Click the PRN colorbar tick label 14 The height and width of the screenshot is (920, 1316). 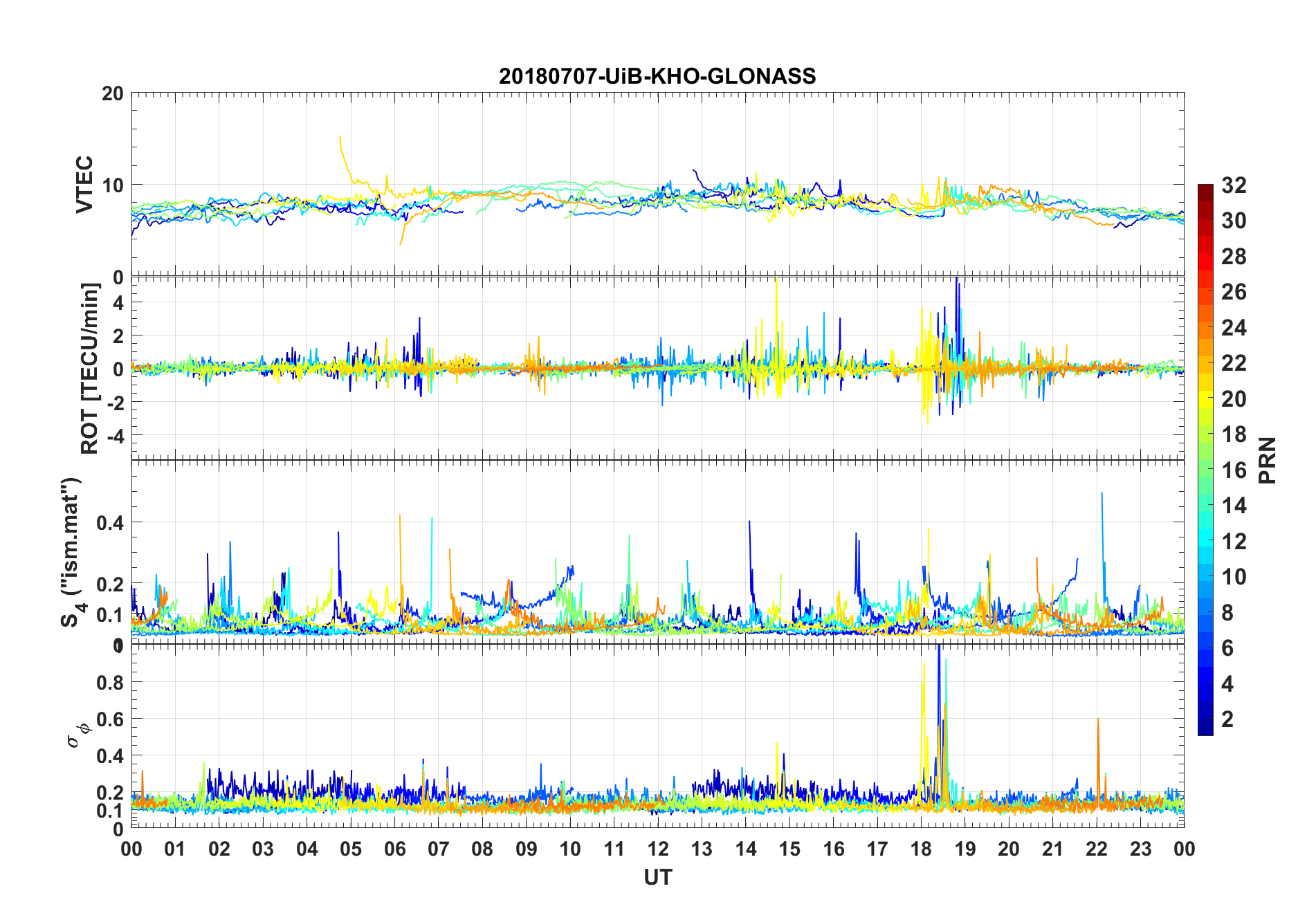tap(1234, 506)
